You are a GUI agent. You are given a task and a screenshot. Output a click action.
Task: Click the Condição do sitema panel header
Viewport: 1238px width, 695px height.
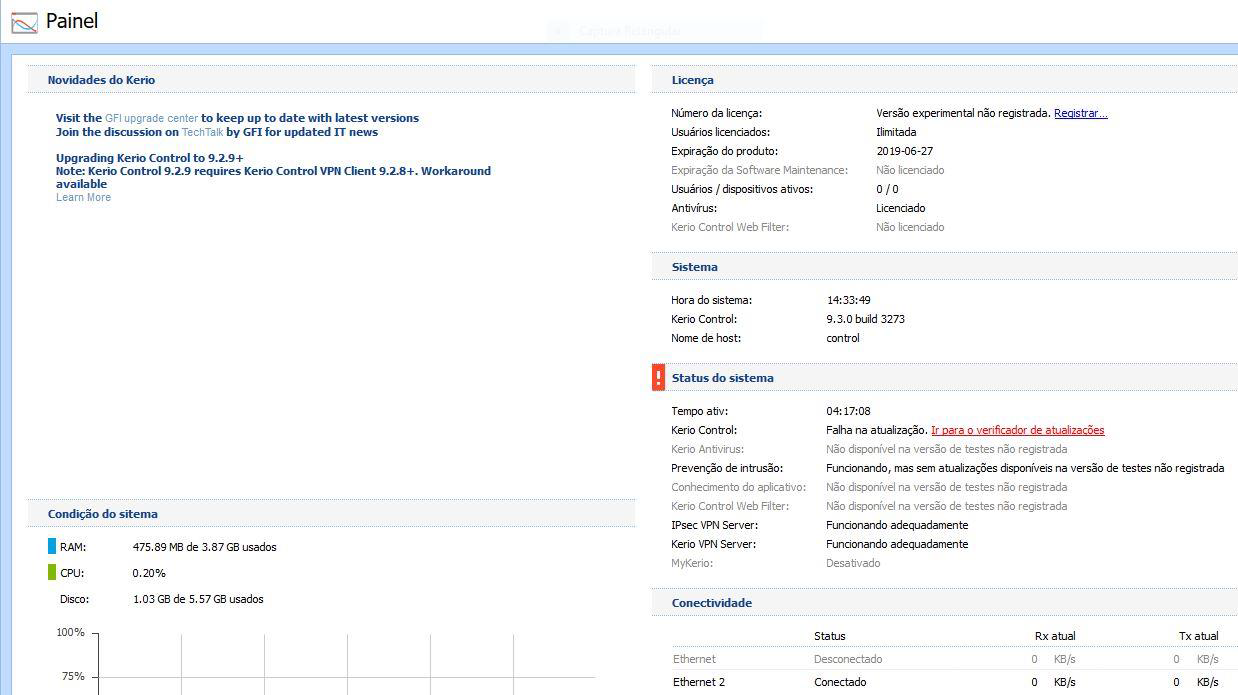click(x=330, y=514)
